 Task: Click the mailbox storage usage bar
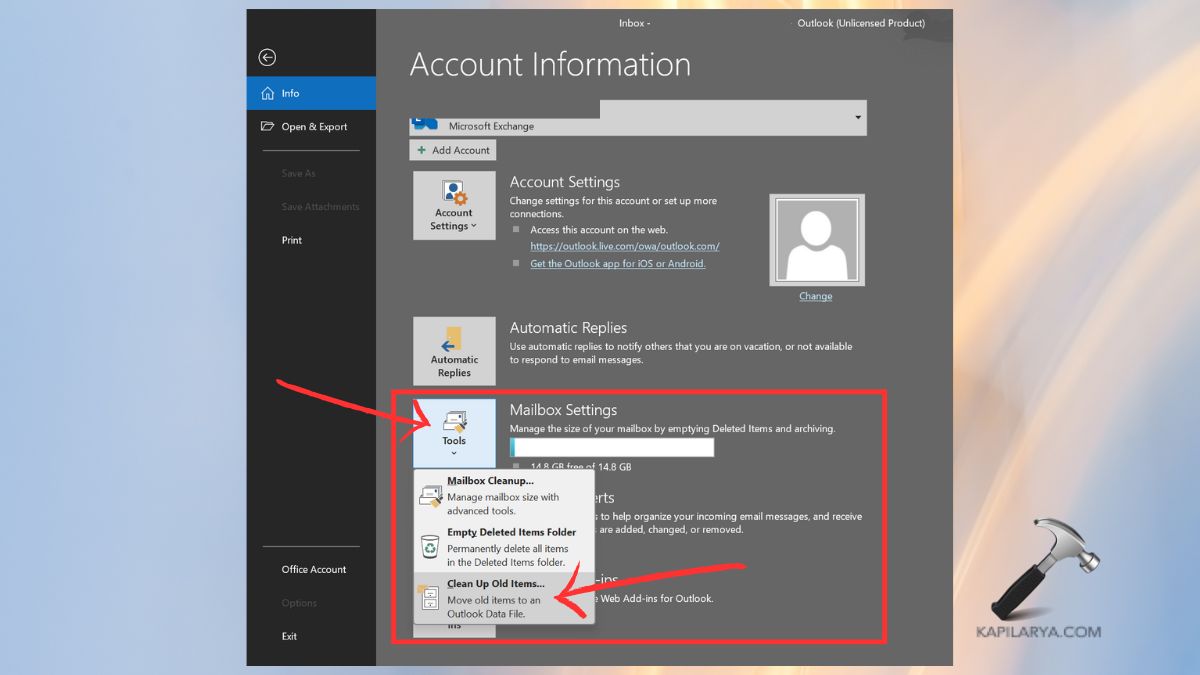(610, 446)
